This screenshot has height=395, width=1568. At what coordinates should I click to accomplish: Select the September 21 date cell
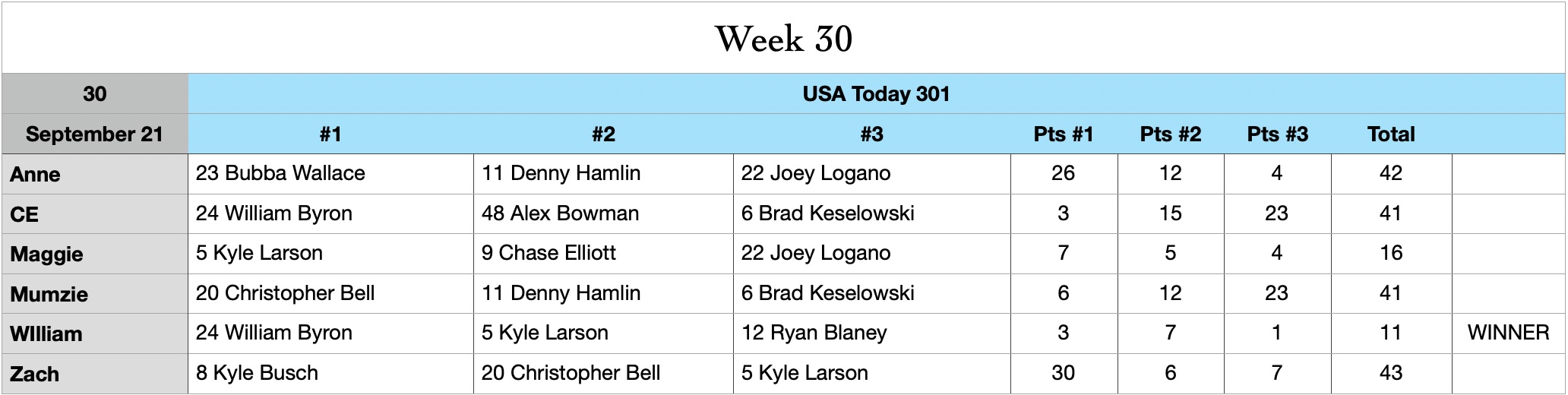[94, 134]
